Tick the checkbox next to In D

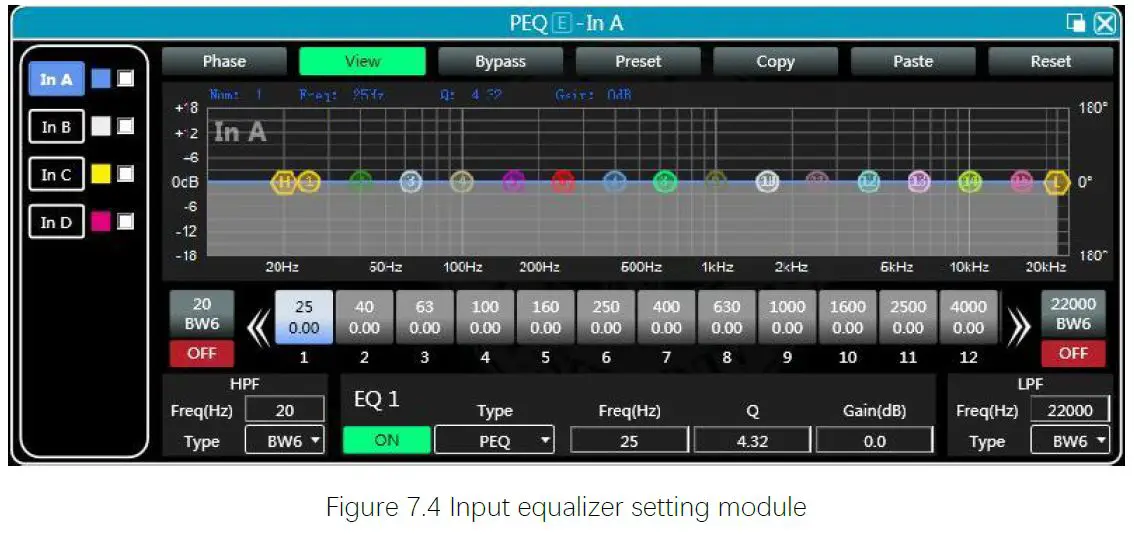[126, 221]
